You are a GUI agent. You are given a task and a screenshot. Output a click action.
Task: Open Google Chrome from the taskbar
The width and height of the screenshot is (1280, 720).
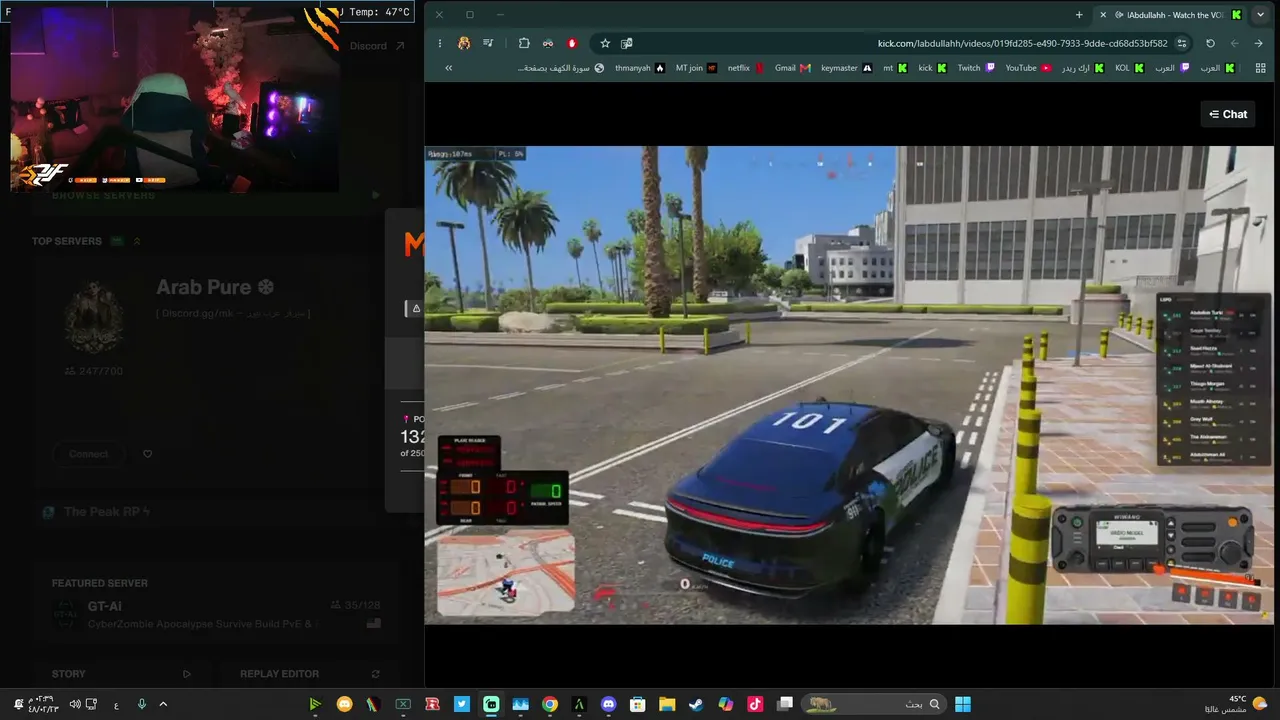(x=550, y=704)
